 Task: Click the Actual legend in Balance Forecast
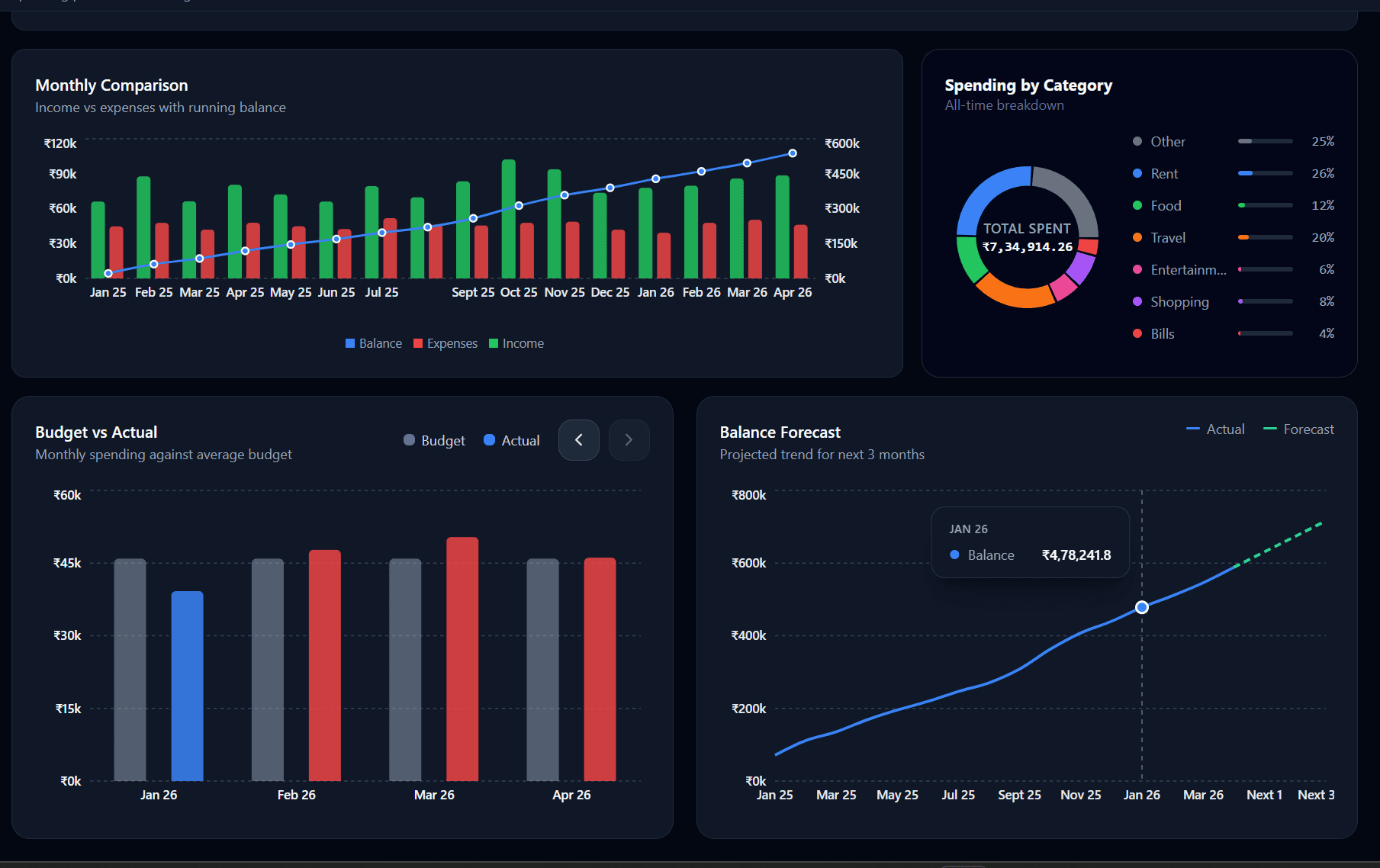point(1215,429)
